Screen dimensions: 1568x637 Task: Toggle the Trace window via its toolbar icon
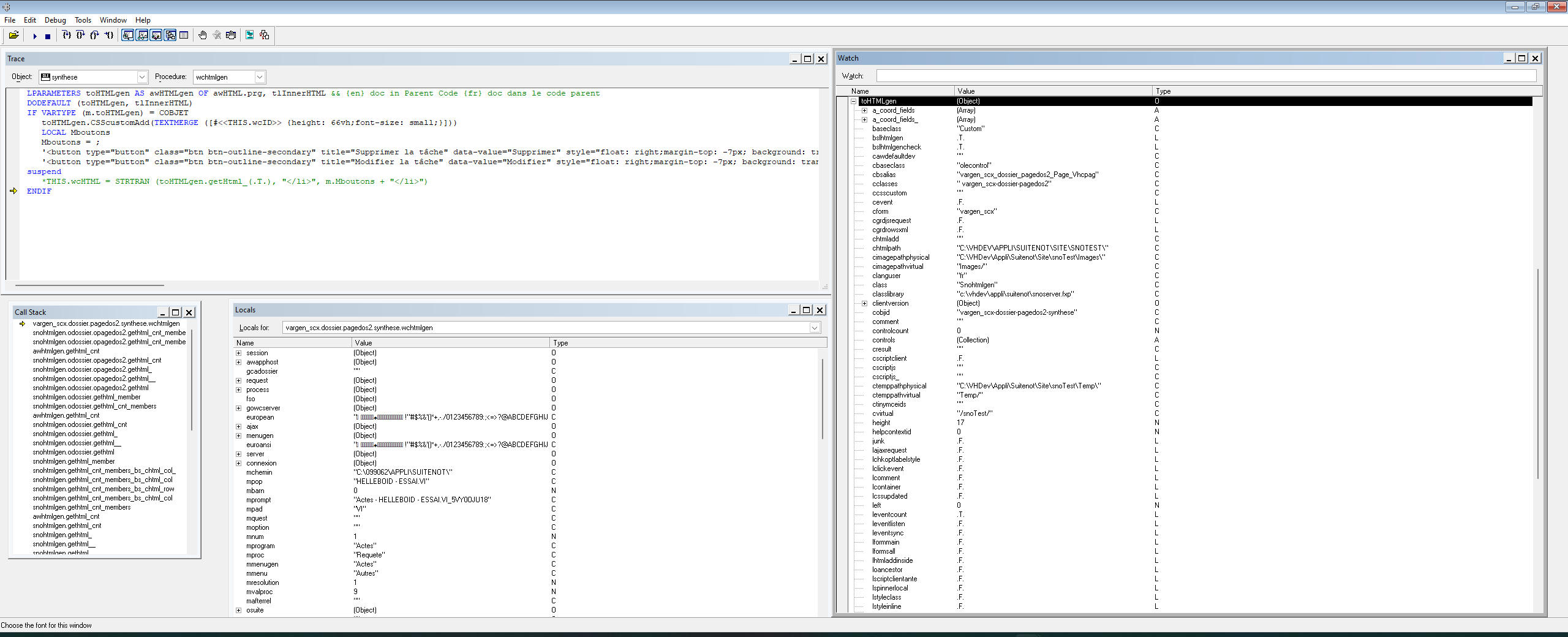coord(127,36)
